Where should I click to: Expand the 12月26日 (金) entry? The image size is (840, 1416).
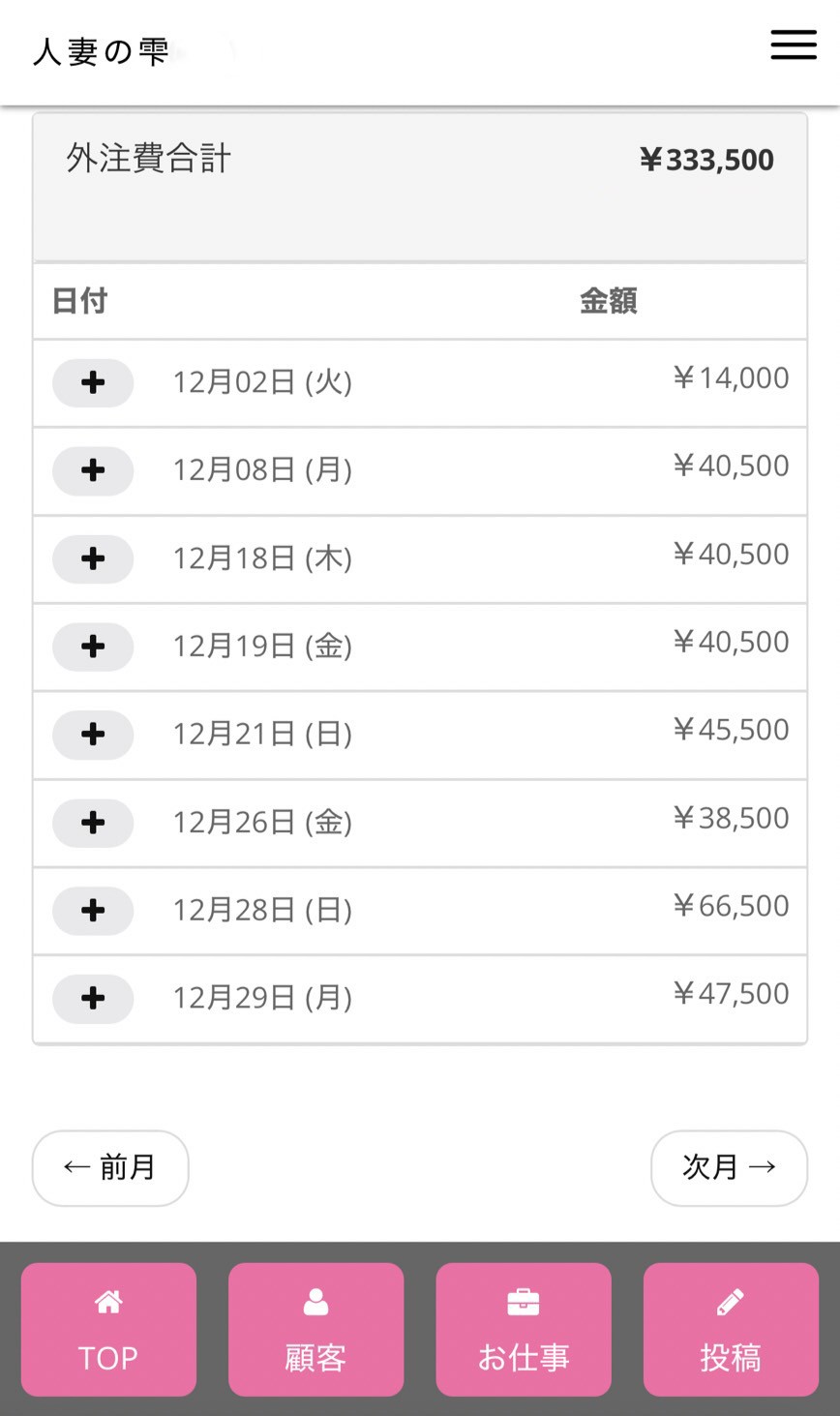click(93, 823)
